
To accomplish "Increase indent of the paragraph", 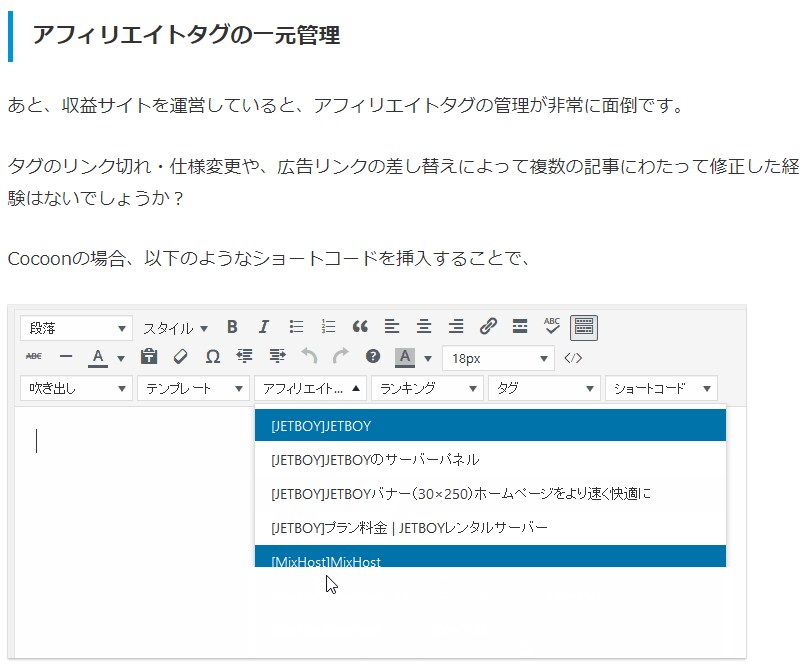I will pos(277,356).
